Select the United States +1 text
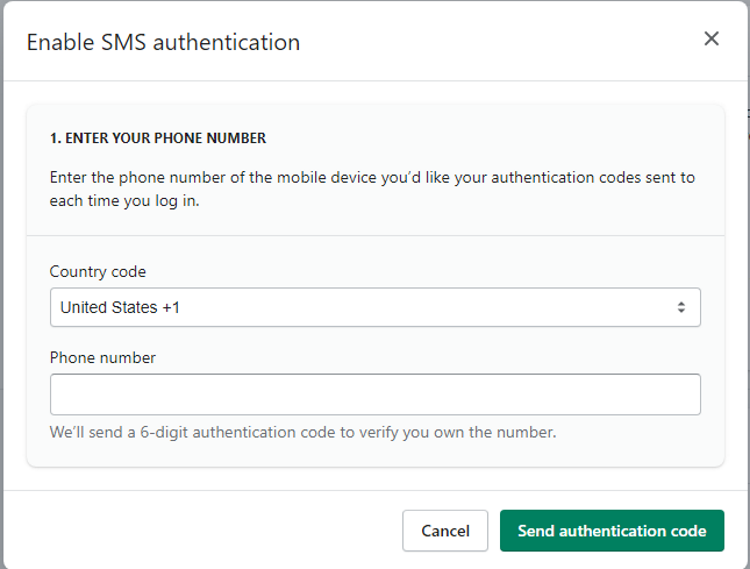The width and height of the screenshot is (750, 569). tap(120, 308)
